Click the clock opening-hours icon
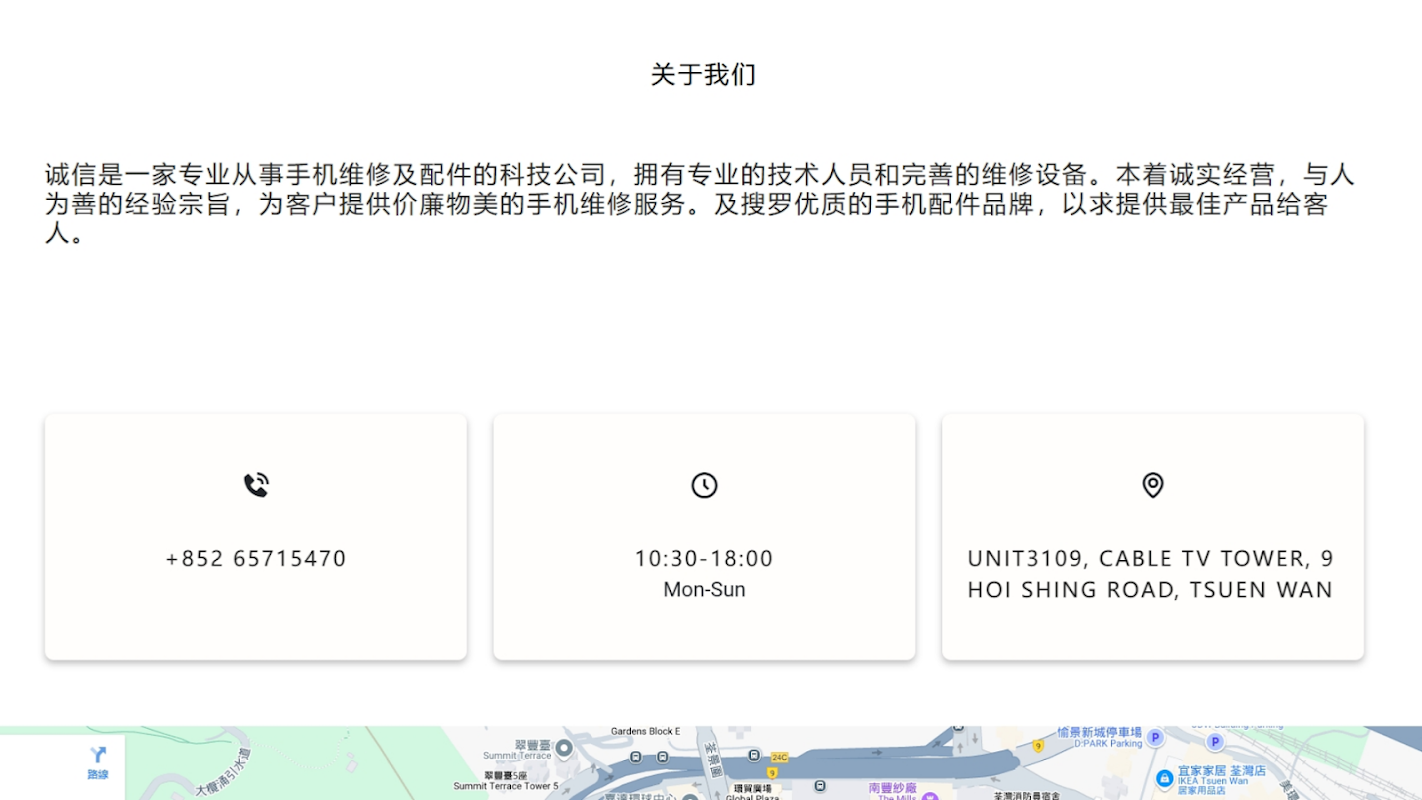The image size is (1422, 800). pos(704,485)
